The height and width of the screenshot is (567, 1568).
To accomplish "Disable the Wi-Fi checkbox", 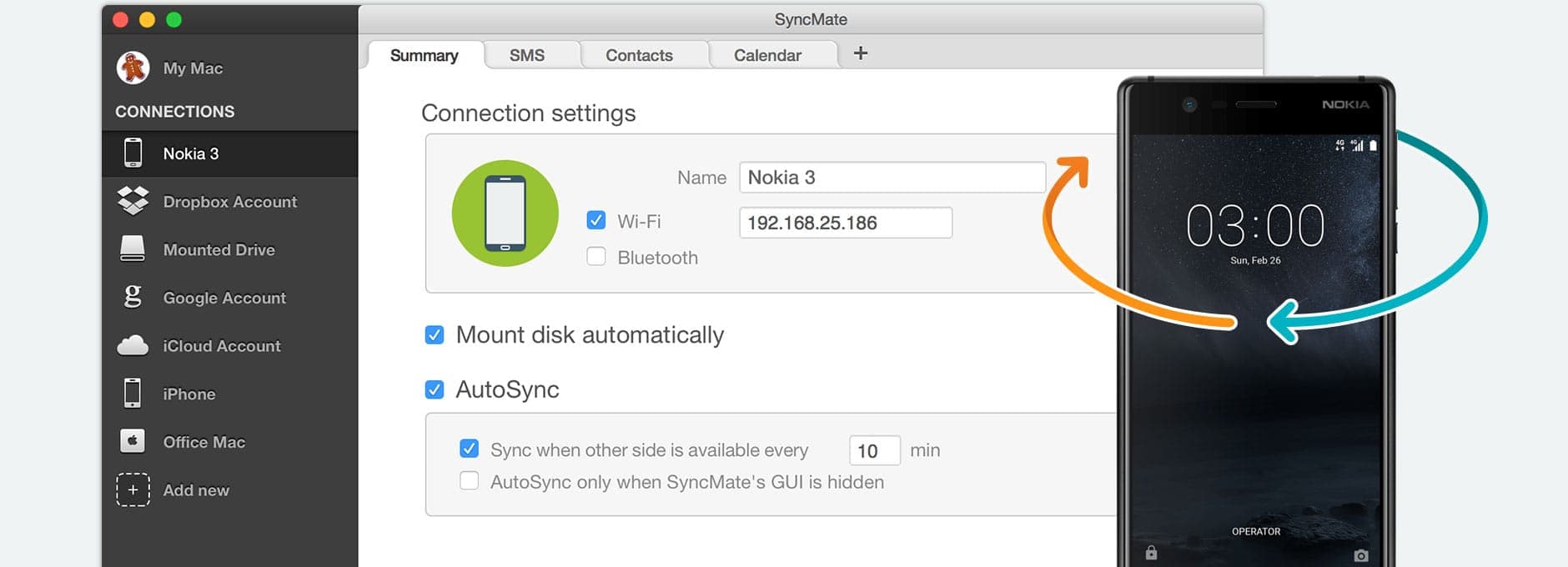I will (596, 220).
